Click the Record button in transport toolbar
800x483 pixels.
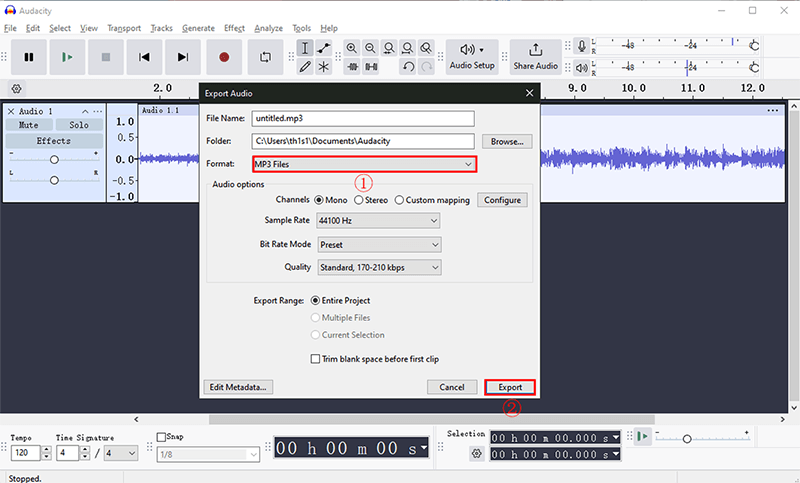224,57
